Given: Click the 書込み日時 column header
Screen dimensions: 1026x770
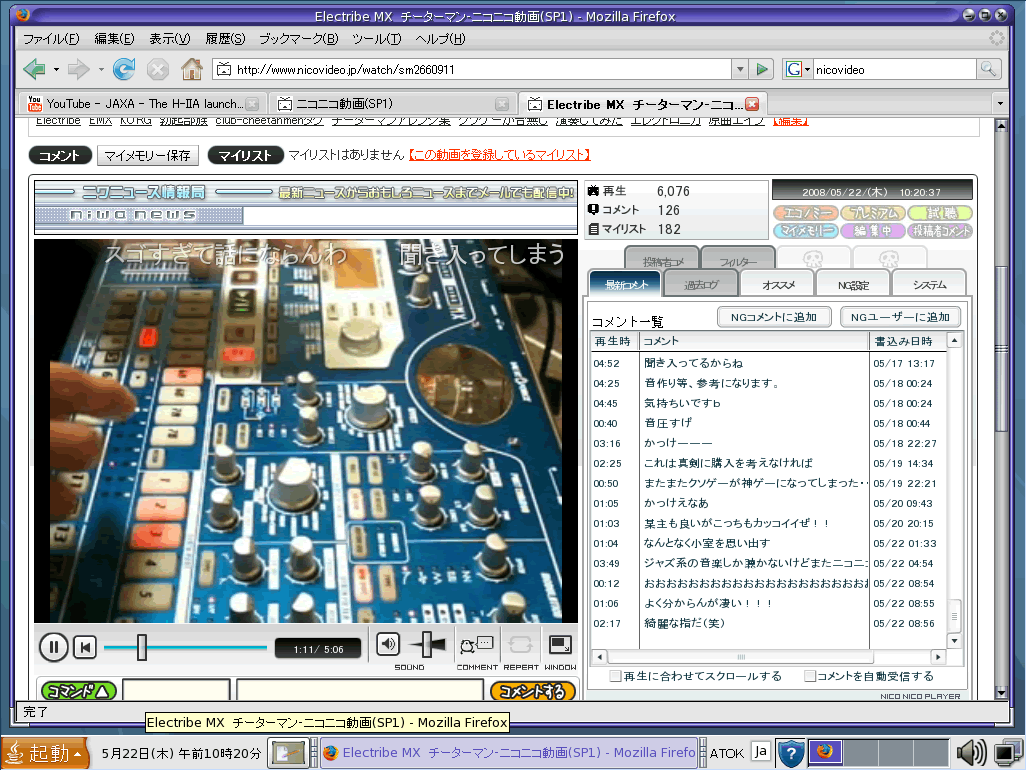Looking at the screenshot, I should (x=908, y=341).
